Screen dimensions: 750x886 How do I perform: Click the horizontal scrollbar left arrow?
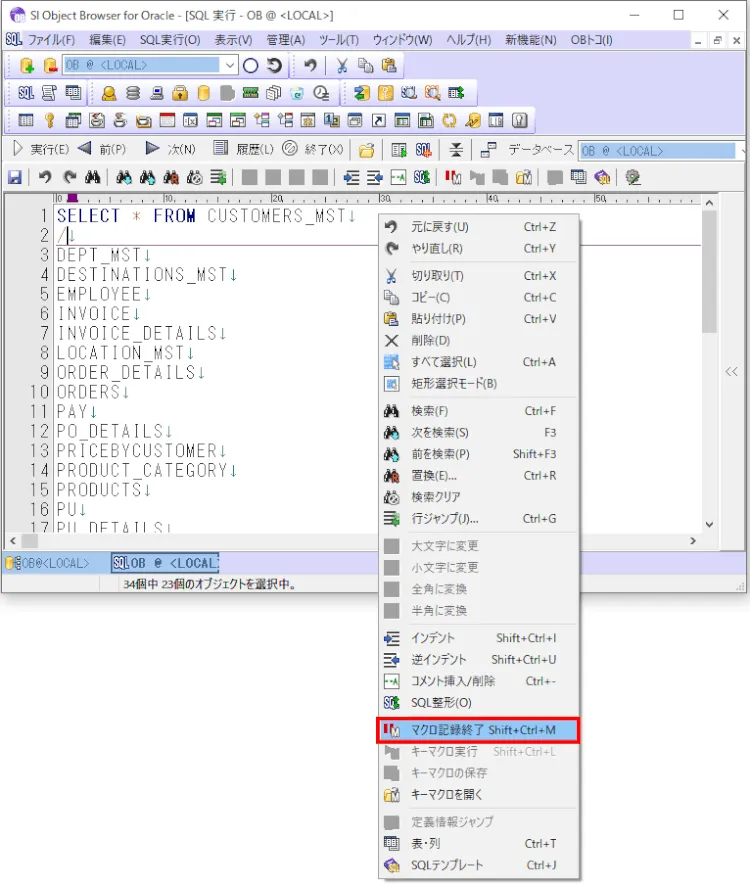click(13, 541)
